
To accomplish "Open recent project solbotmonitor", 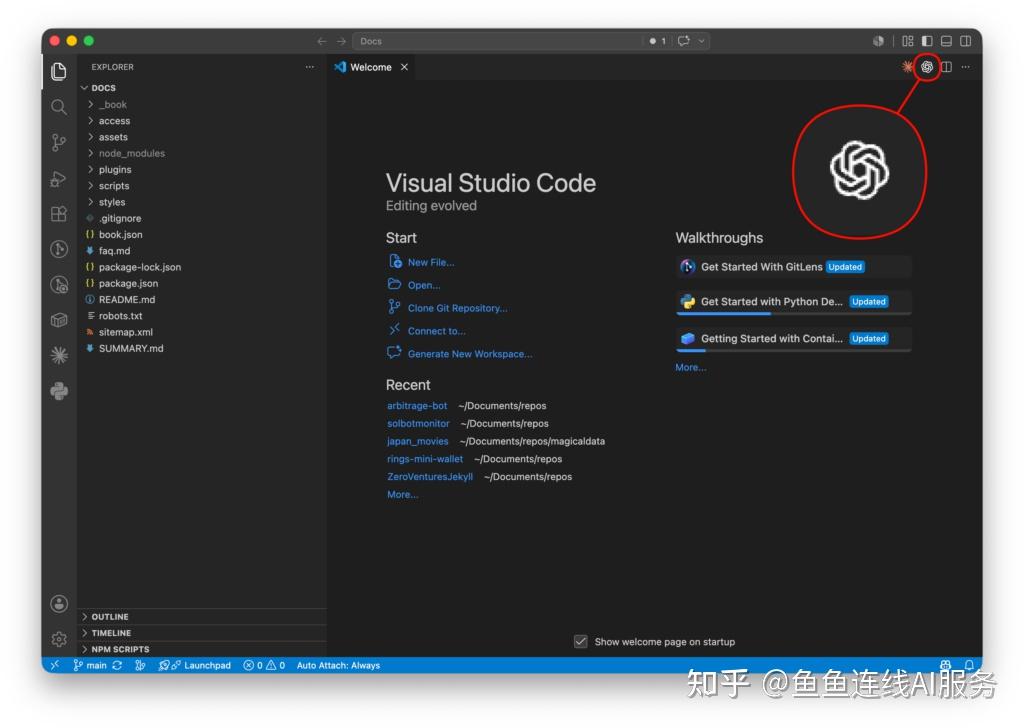I will click(418, 423).
